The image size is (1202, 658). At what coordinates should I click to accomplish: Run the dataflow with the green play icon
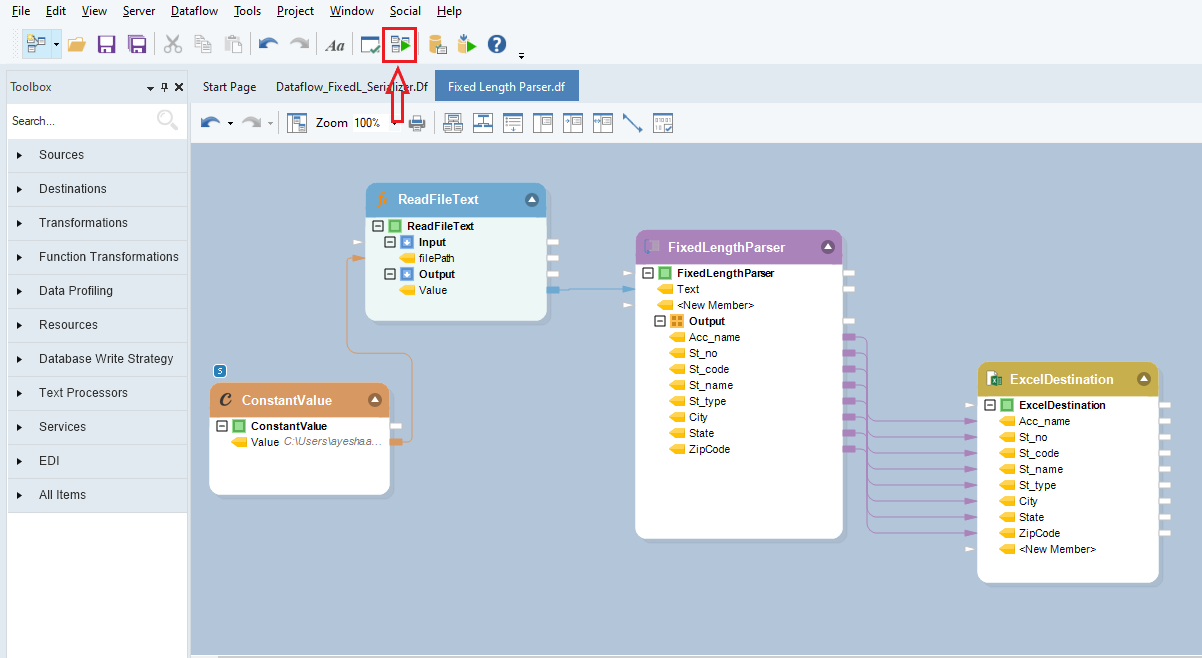click(400, 45)
